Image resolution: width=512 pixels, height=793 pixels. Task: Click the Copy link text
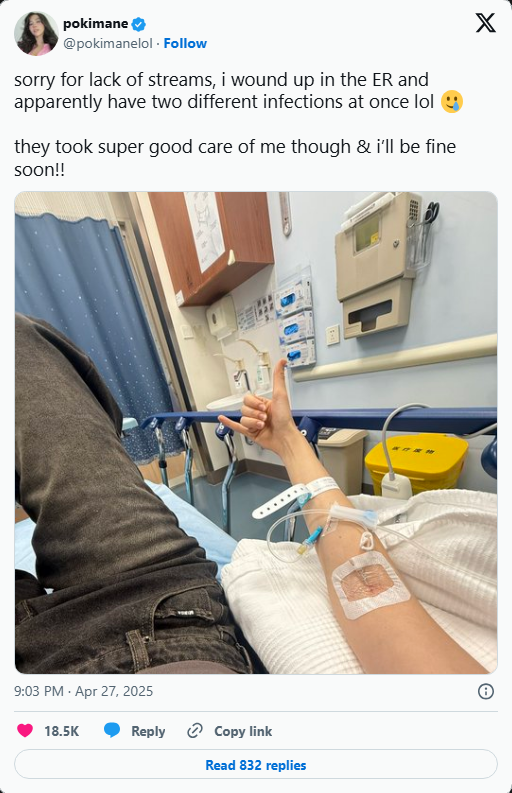(x=243, y=731)
